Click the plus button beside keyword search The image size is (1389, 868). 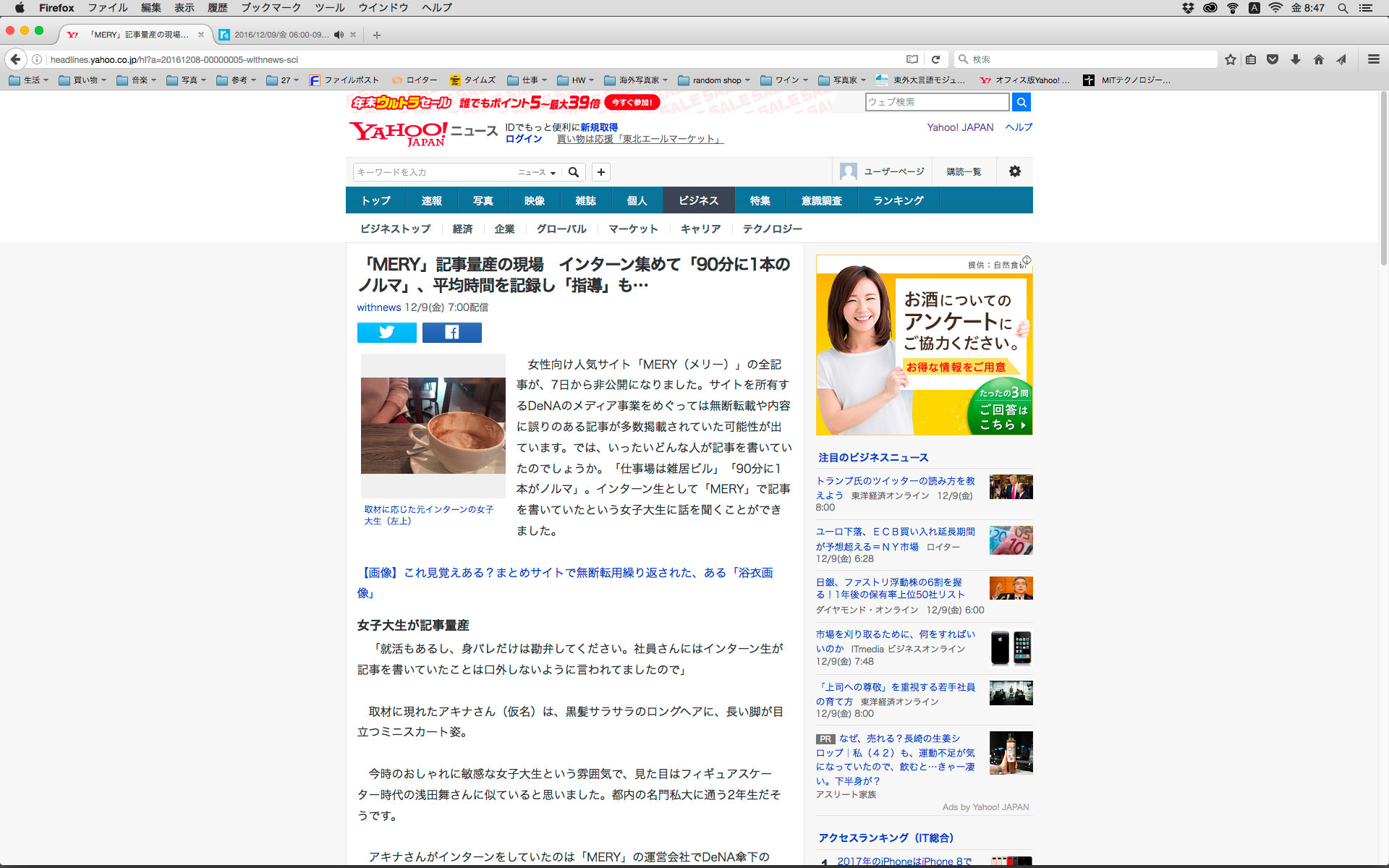pyautogui.click(x=600, y=172)
